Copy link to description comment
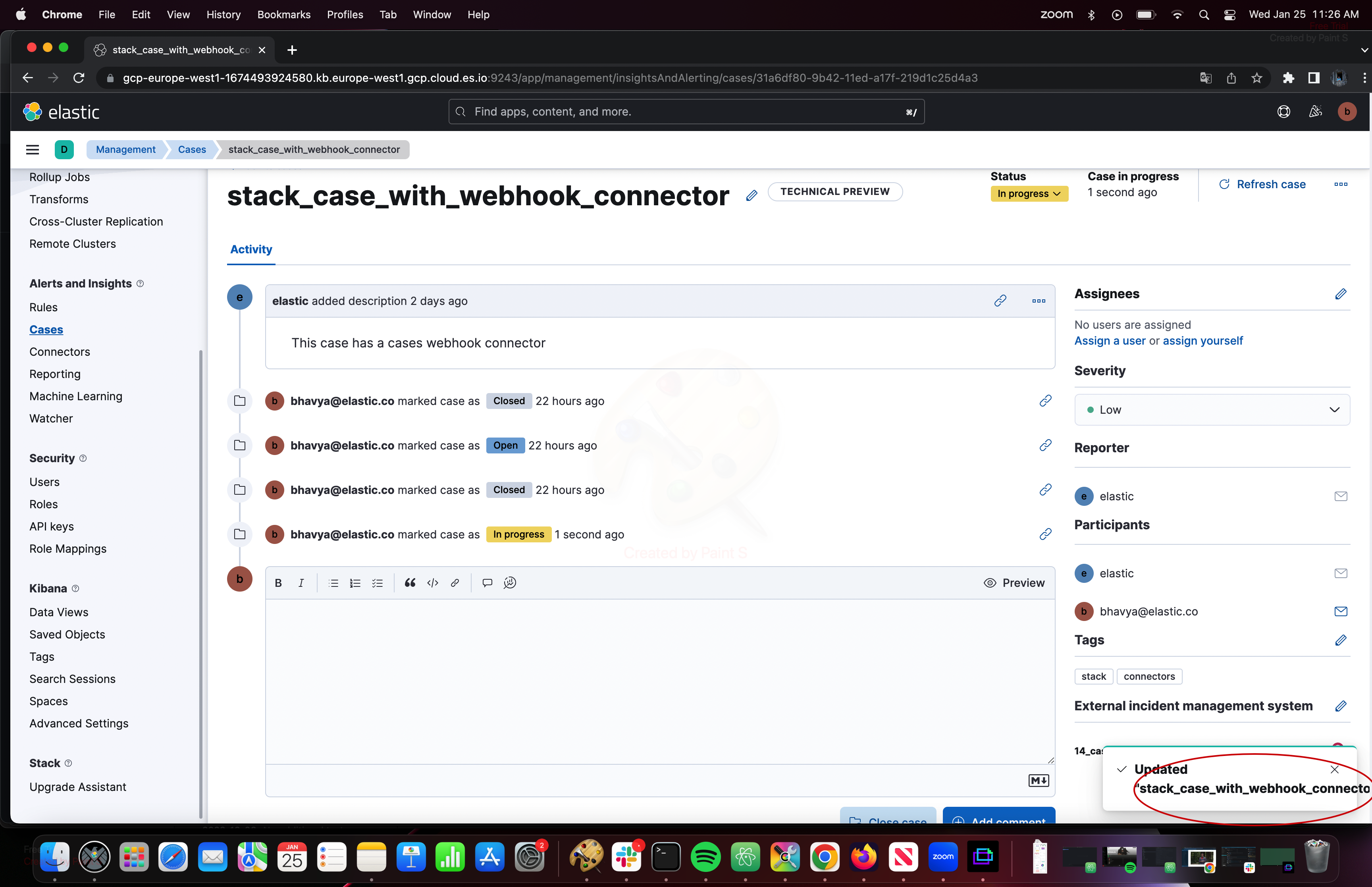 pyautogui.click(x=1000, y=301)
